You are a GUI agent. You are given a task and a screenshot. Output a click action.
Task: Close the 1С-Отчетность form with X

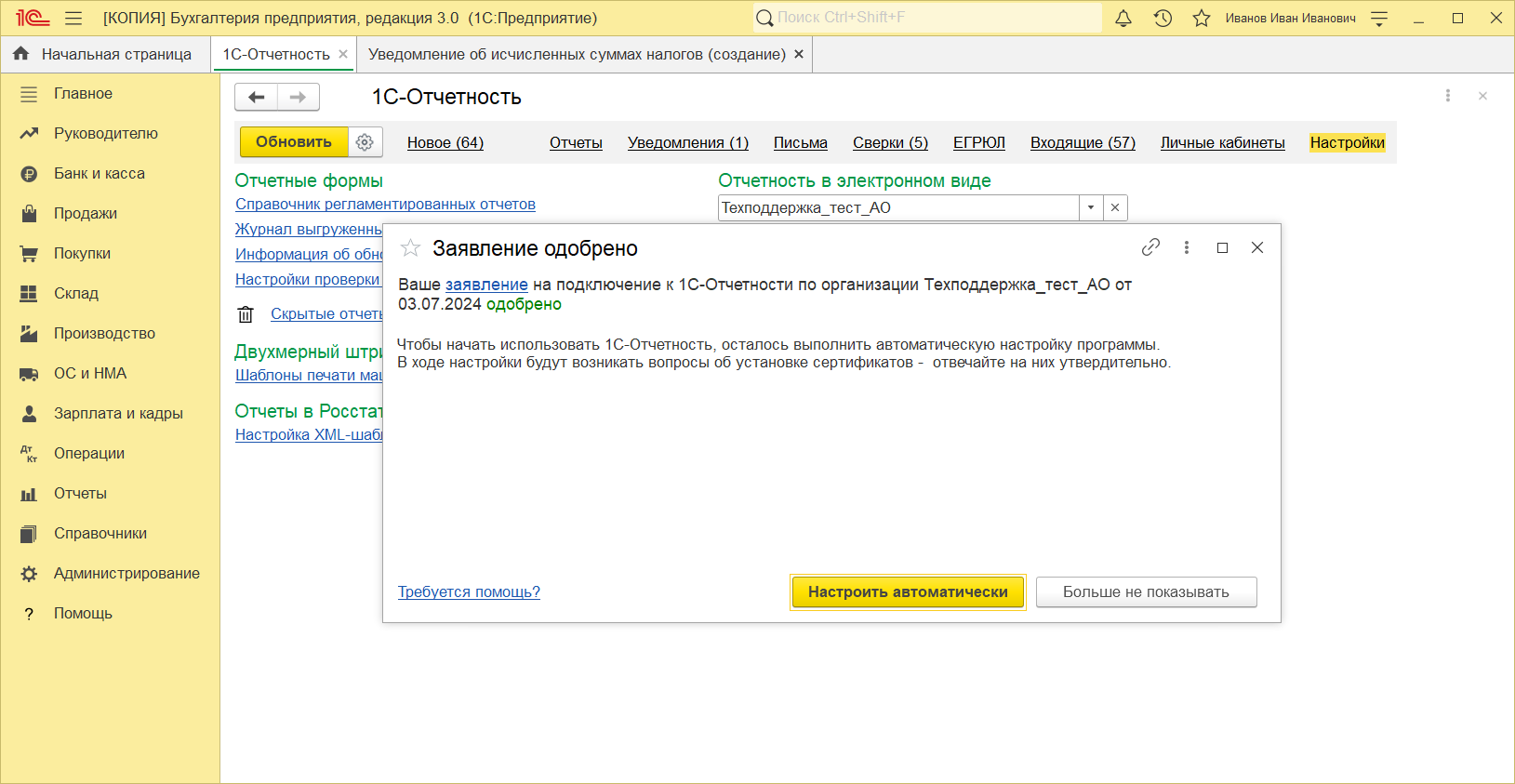pos(1482,96)
